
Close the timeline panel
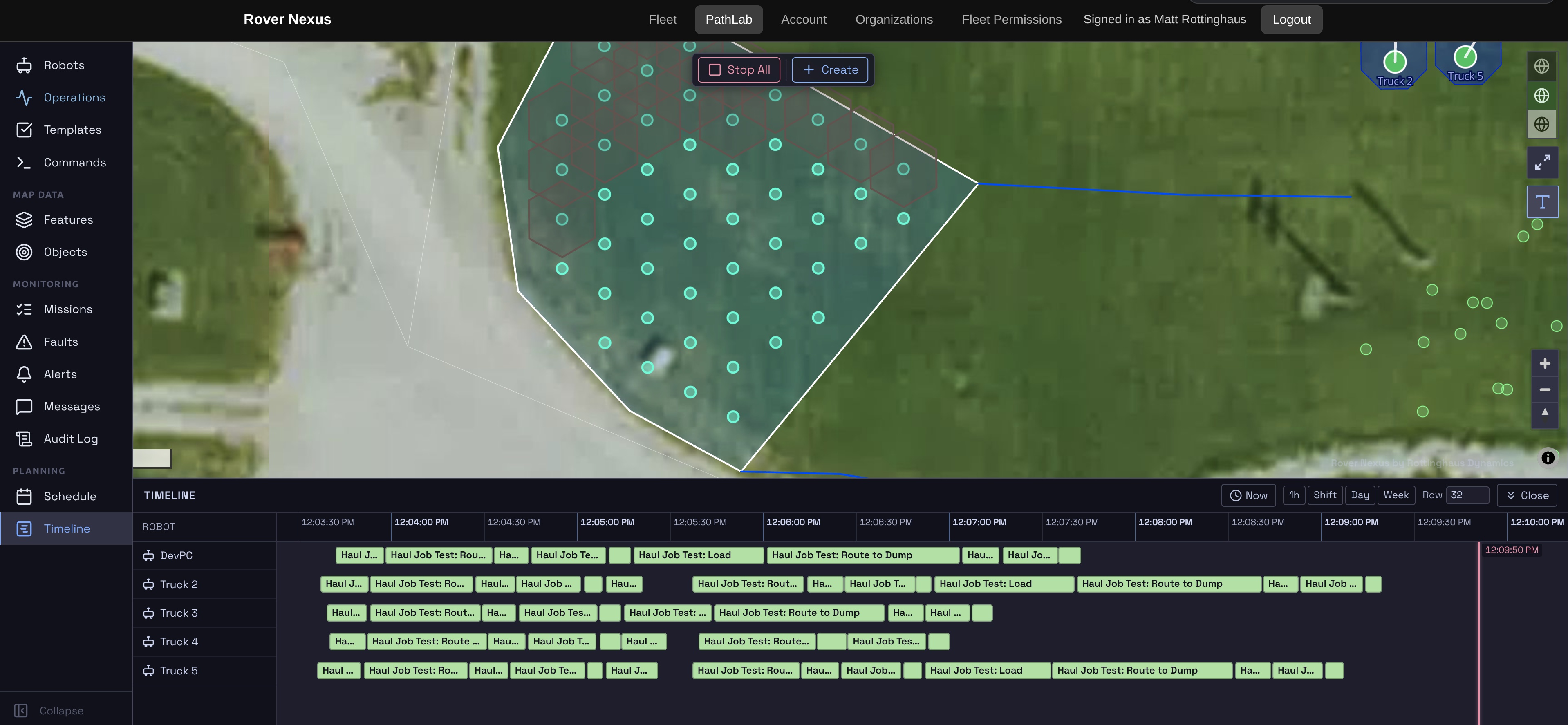(x=1527, y=495)
